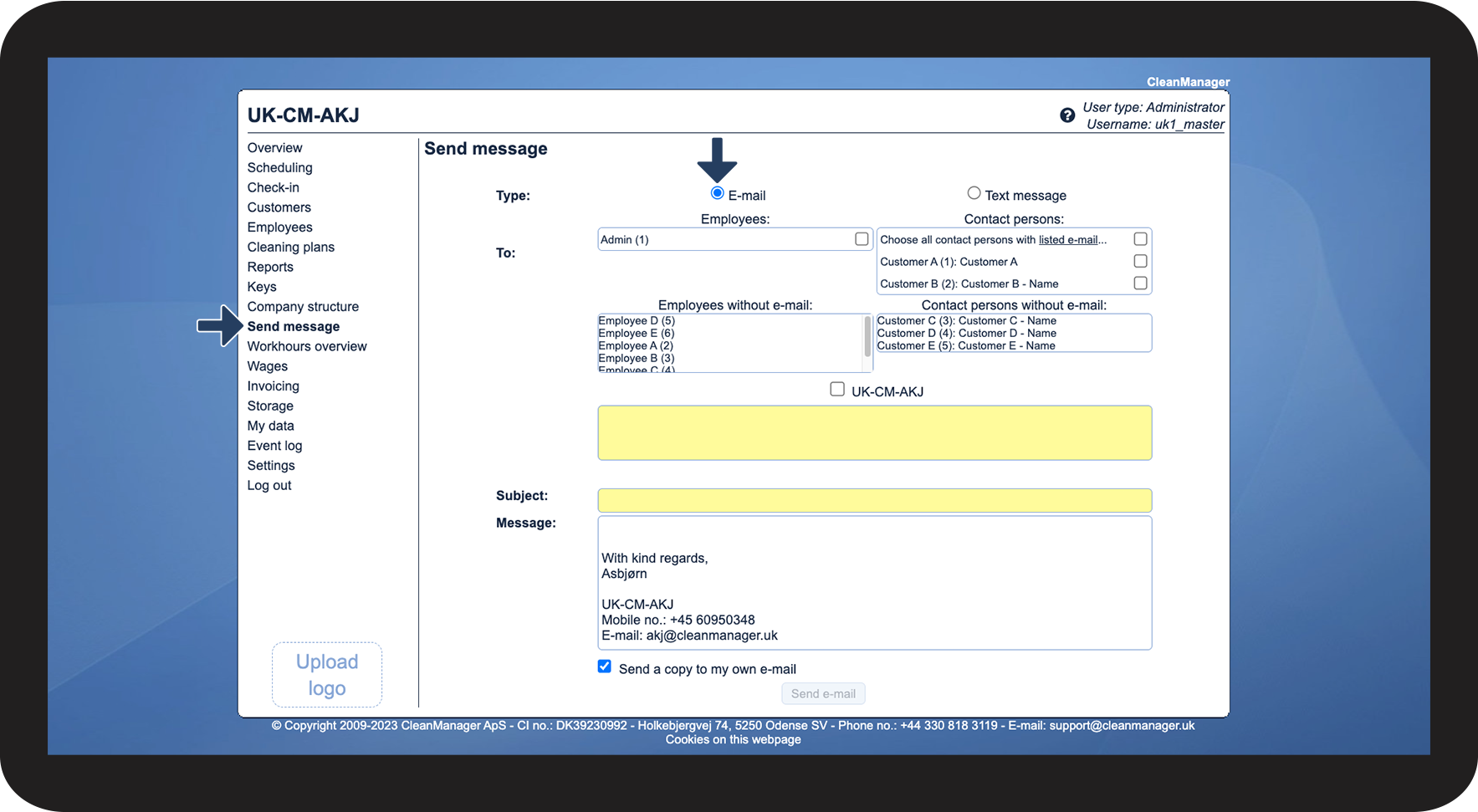Click the Send e-mail button

[823, 694]
